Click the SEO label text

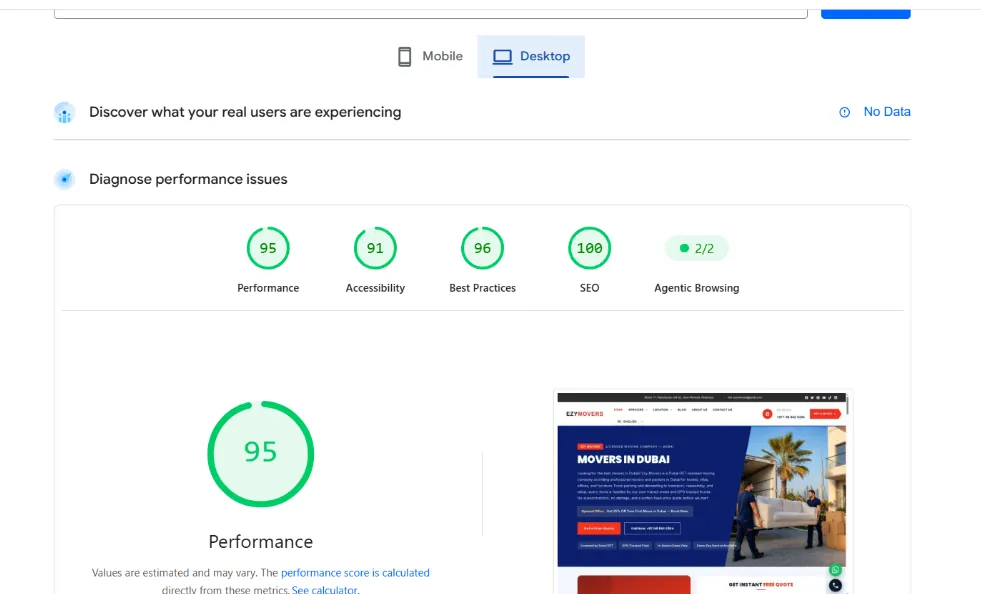coord(589,288)
